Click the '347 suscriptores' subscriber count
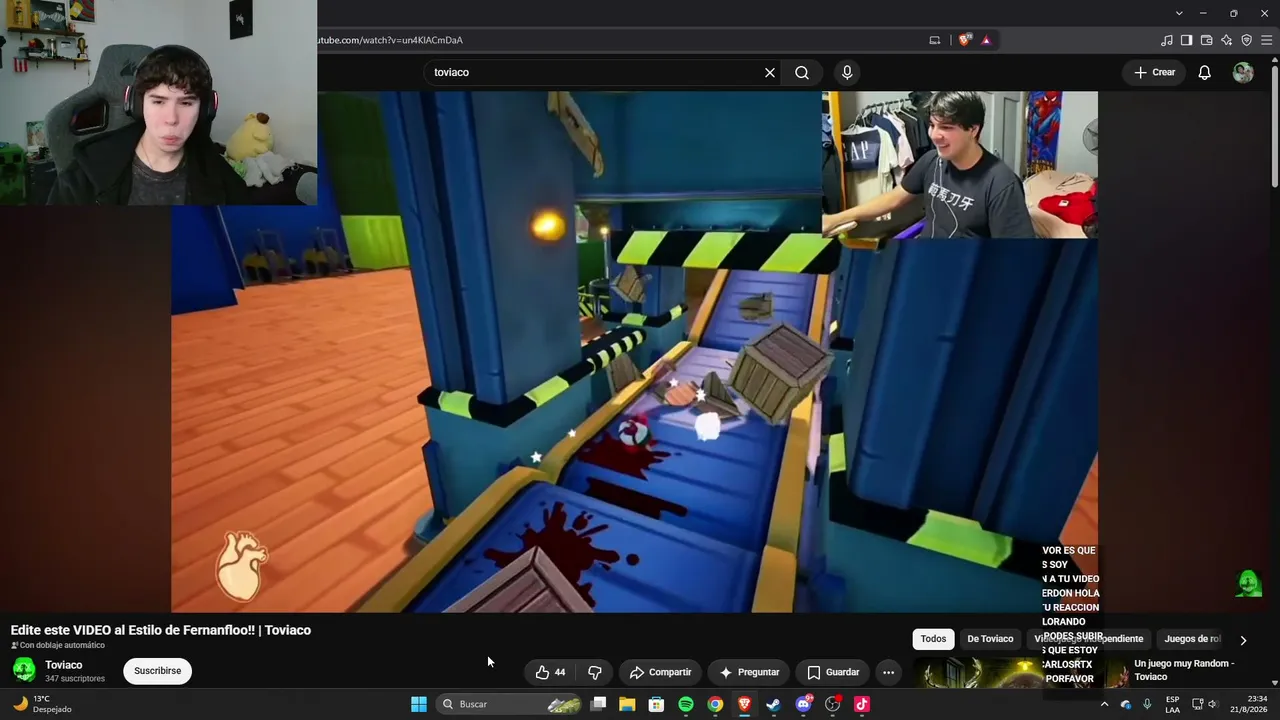Image resolution: width=1280 pixels, height=720 pixels. 75,679
